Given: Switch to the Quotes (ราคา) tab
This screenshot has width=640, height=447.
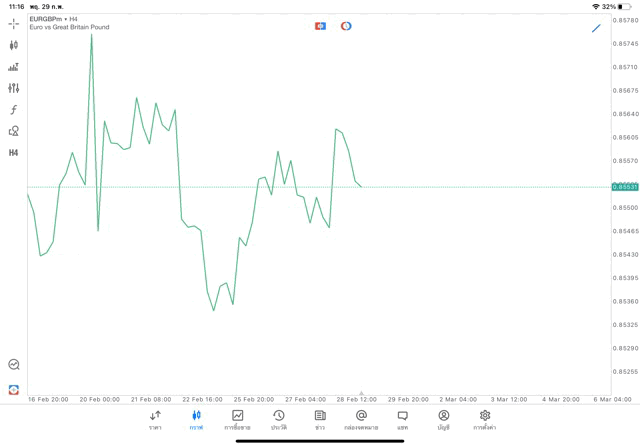Looking at the screenshot, I should (x=155, y=419).
